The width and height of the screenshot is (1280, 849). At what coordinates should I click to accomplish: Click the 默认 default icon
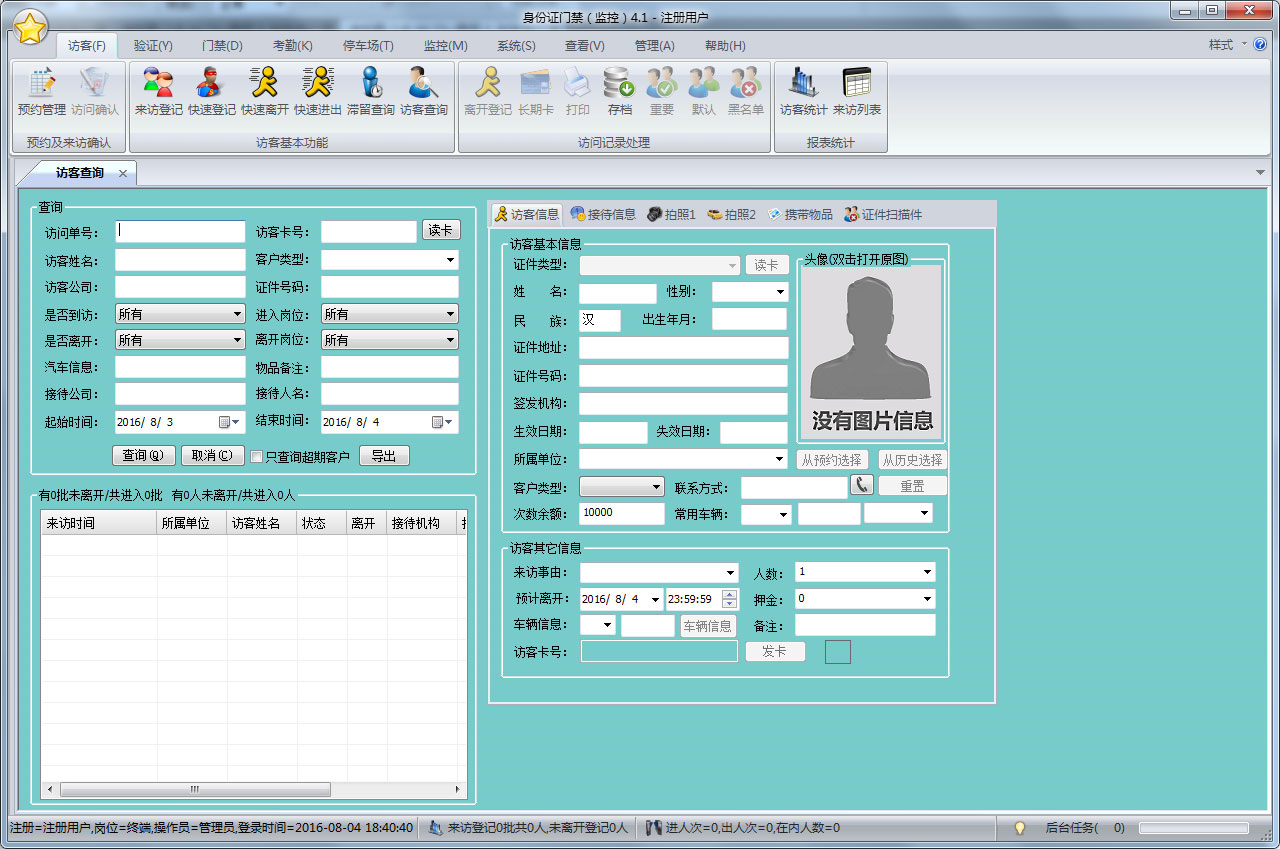coord(704,92)
